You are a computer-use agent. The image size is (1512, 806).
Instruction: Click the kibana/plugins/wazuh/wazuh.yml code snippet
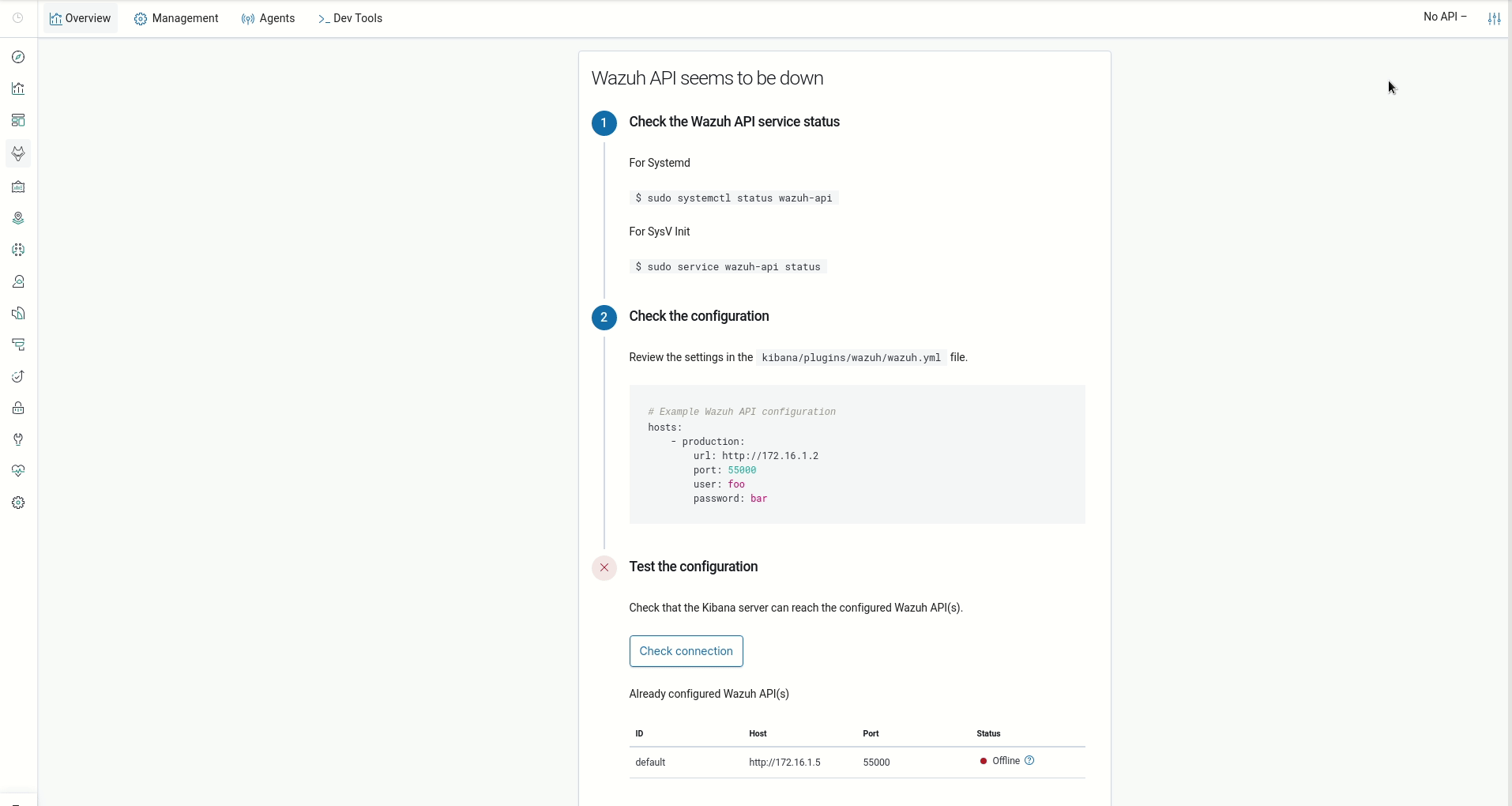pos(852,357)
